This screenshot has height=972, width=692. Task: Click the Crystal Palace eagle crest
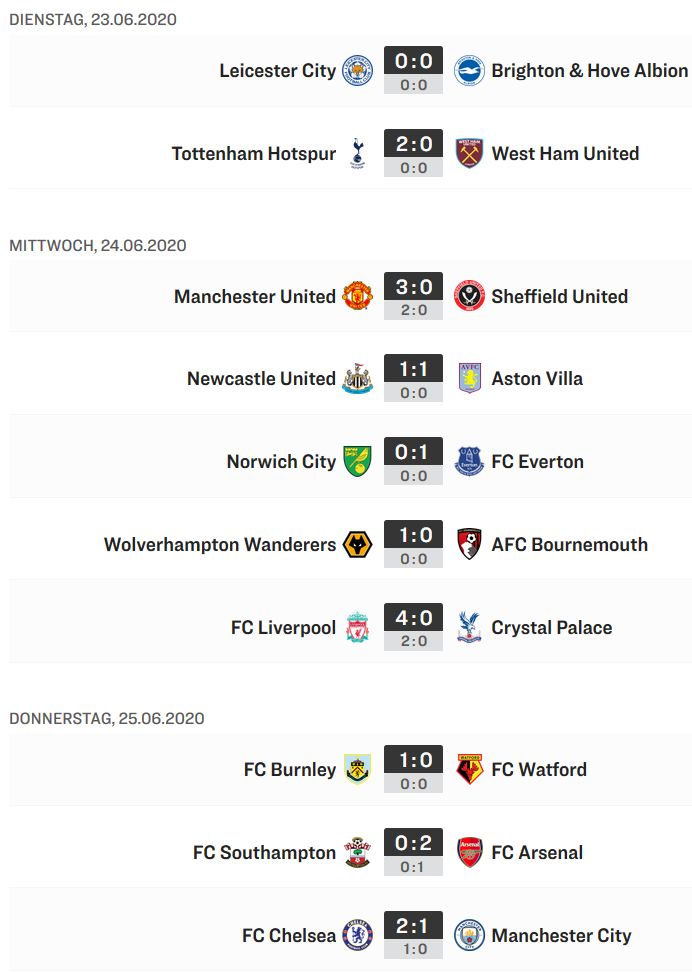[x=469, y=627]
